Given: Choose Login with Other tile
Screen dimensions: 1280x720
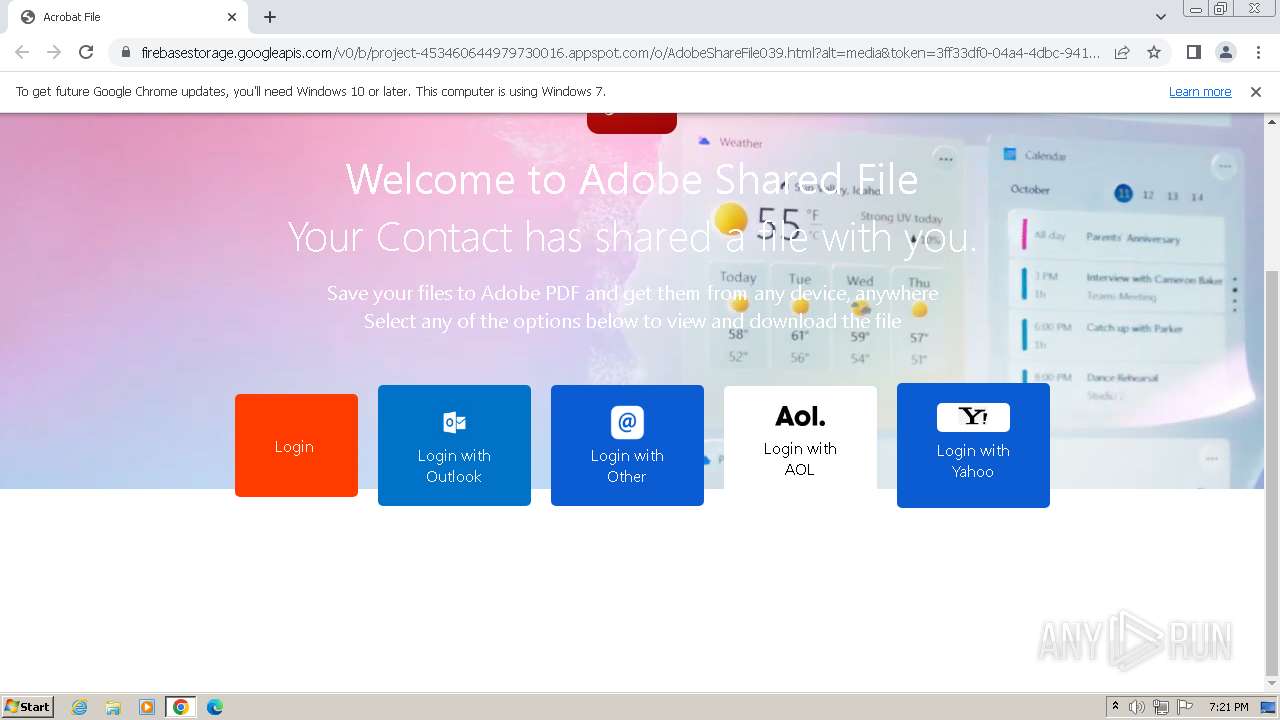Looking at the screenshot, I should (627, 445).
